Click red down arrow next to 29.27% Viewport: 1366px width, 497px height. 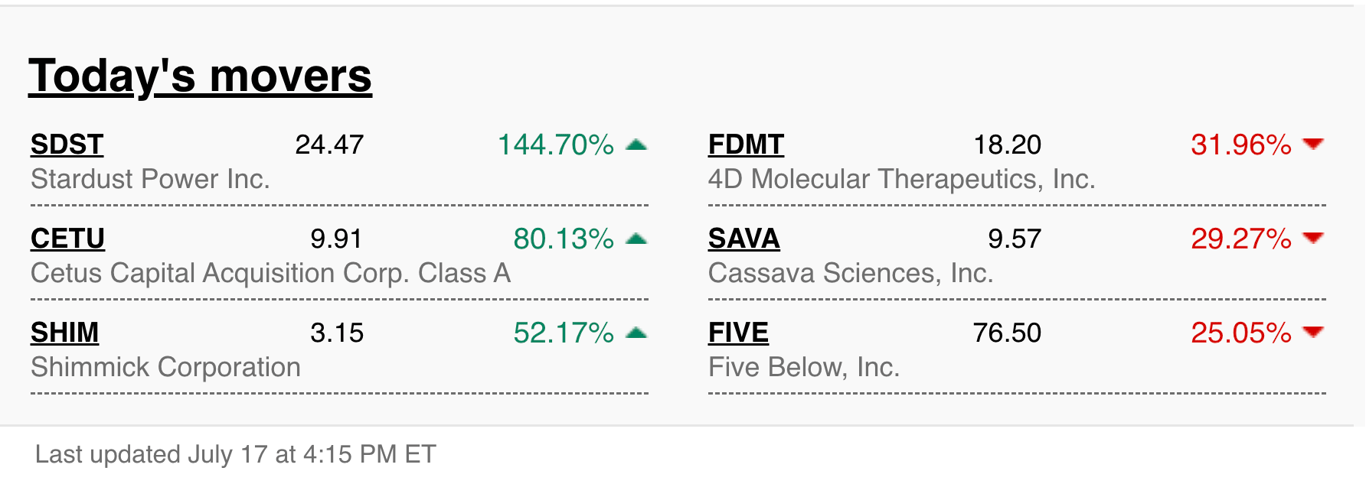coord(1313,239)
